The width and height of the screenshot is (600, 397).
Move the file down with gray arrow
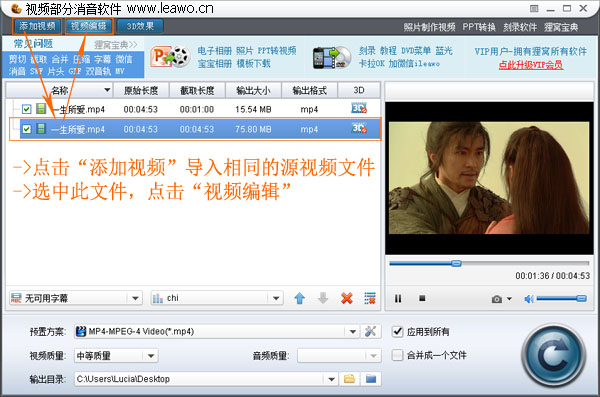(323, 298)
